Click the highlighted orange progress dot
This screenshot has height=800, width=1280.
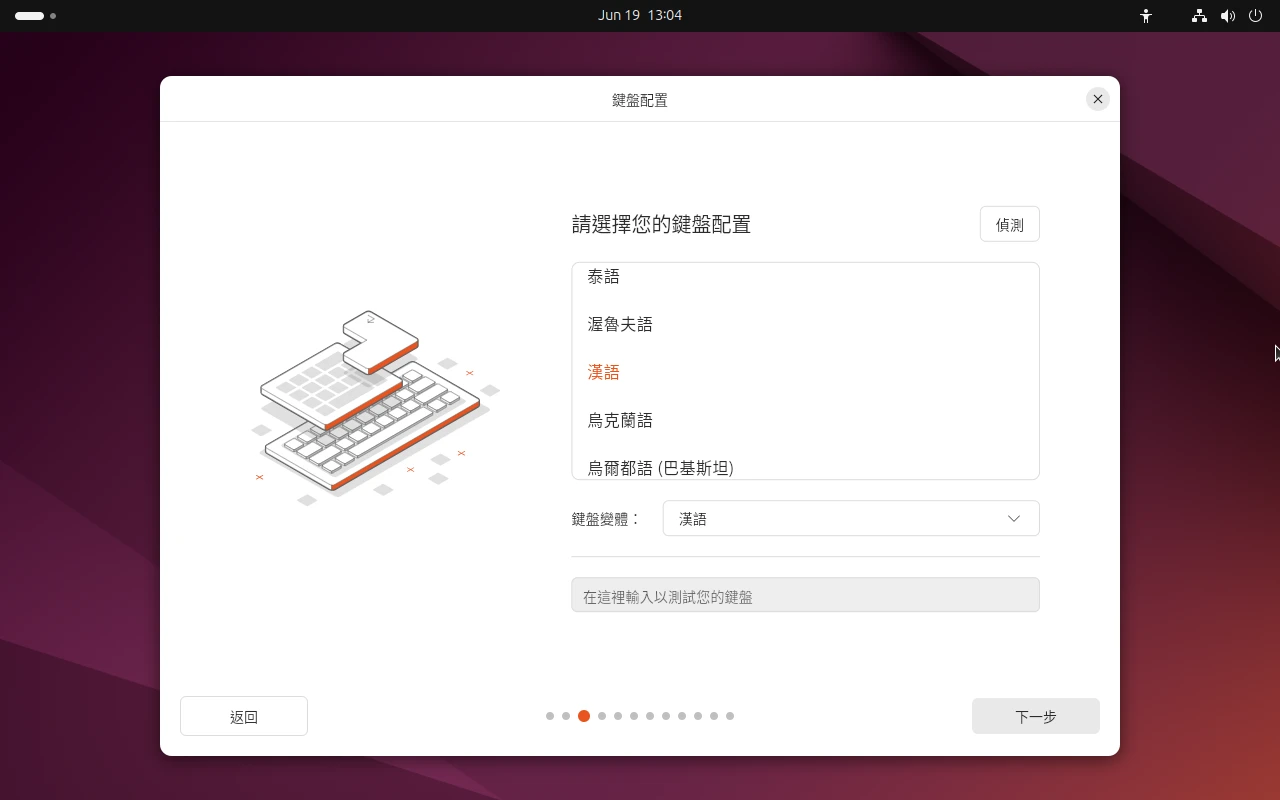coord(584,716)
